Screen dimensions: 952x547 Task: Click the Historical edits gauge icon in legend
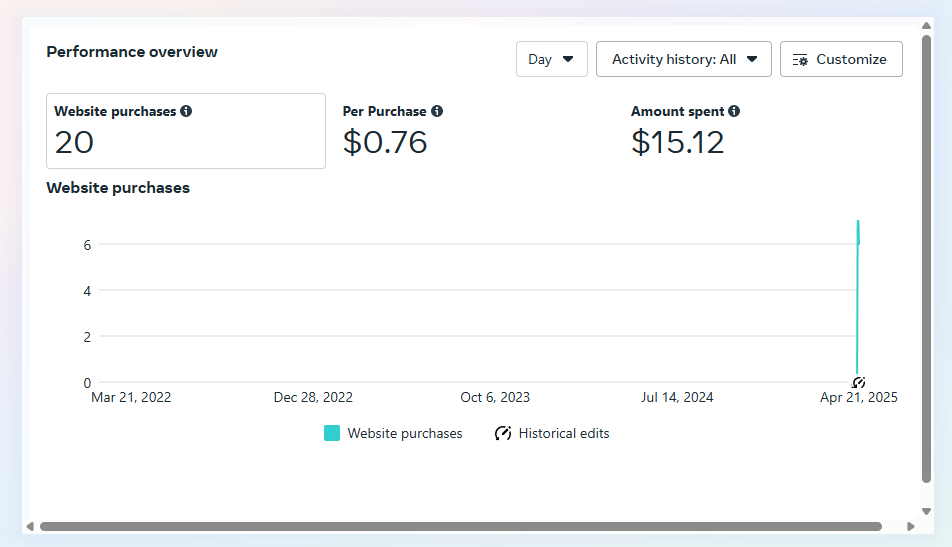point(503,434)
